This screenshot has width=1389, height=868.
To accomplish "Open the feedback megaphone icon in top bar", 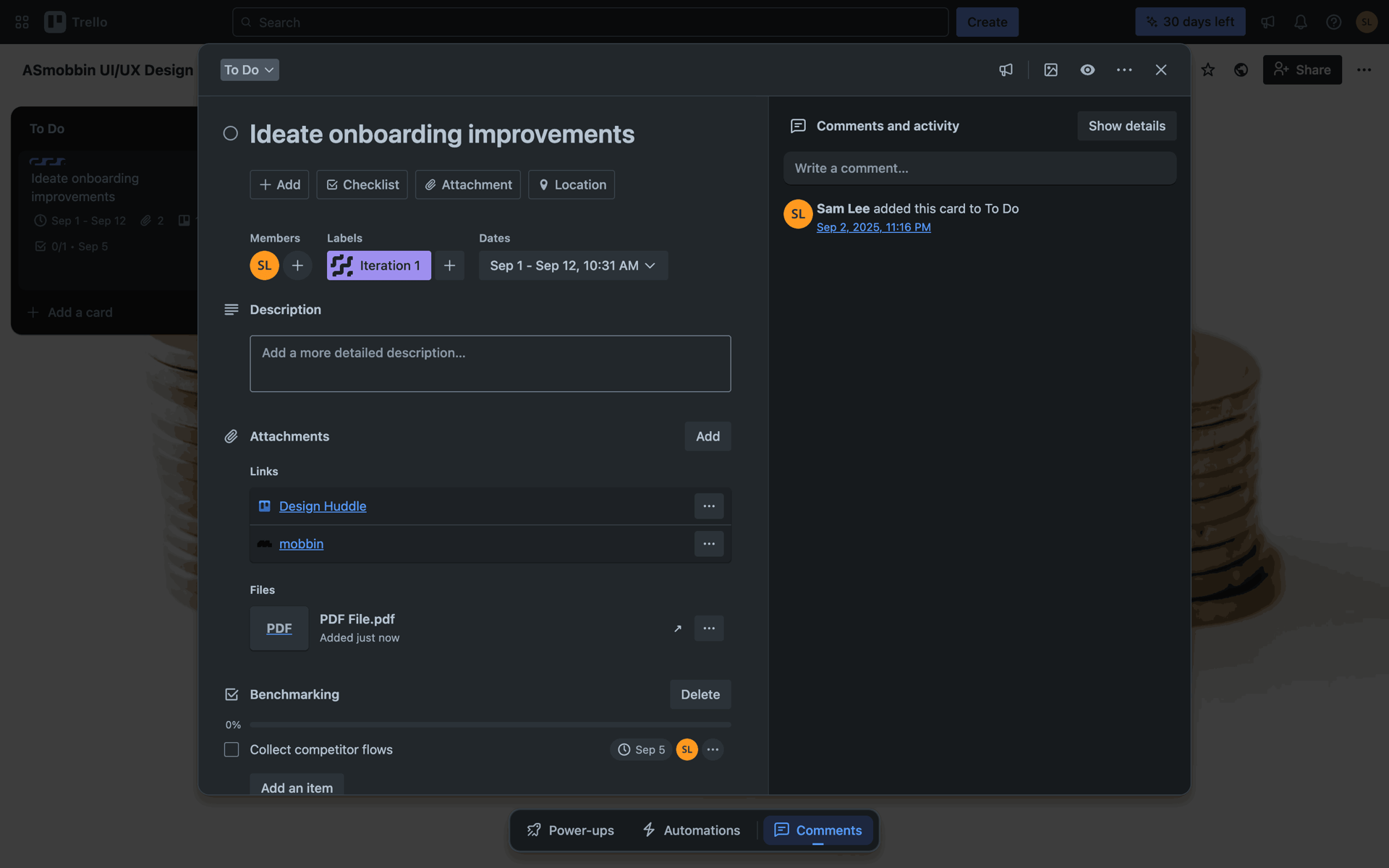I will pyautogui.click(x=1267, y=22).
